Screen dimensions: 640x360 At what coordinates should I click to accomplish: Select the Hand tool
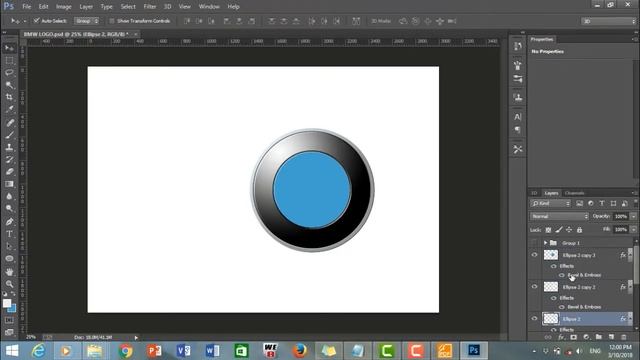(9, 271)
